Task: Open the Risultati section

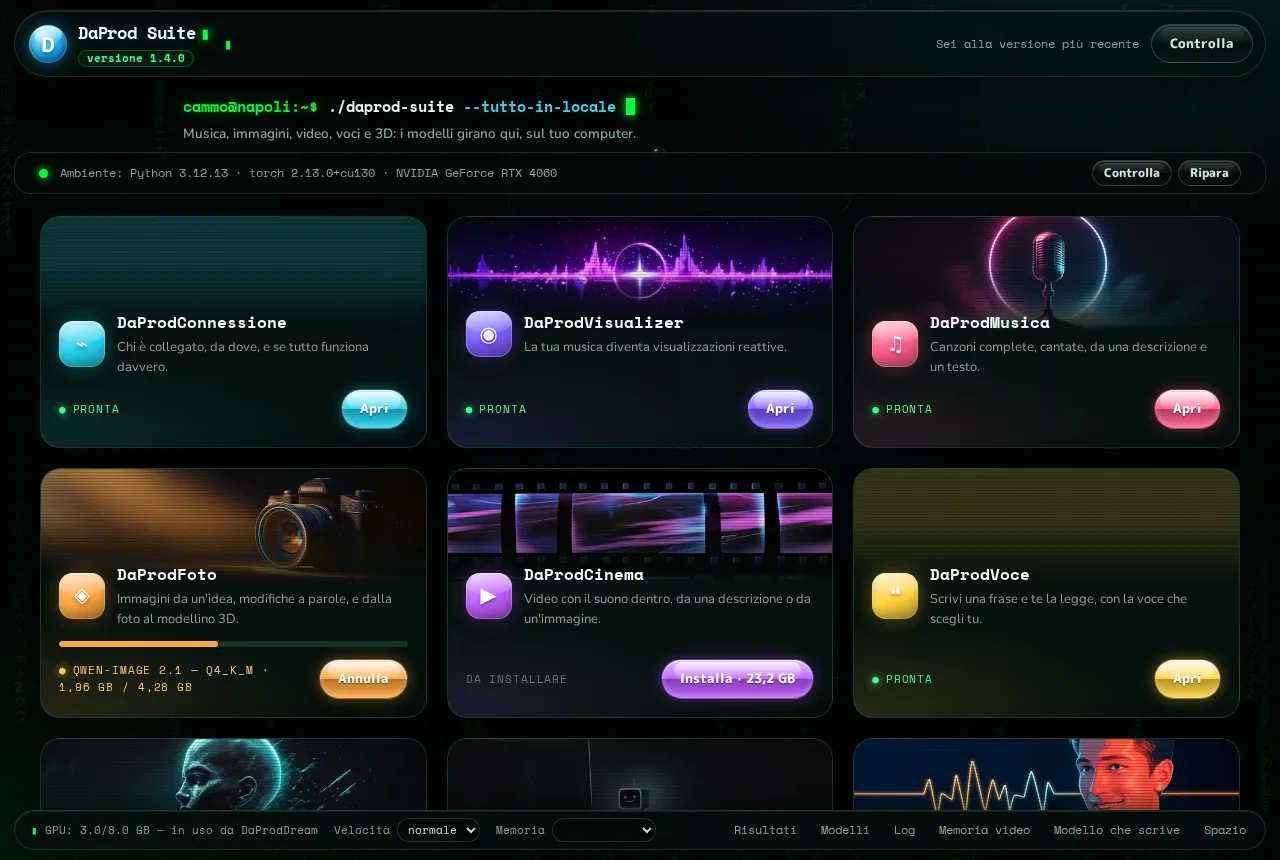Action: (x=765, y=830)
